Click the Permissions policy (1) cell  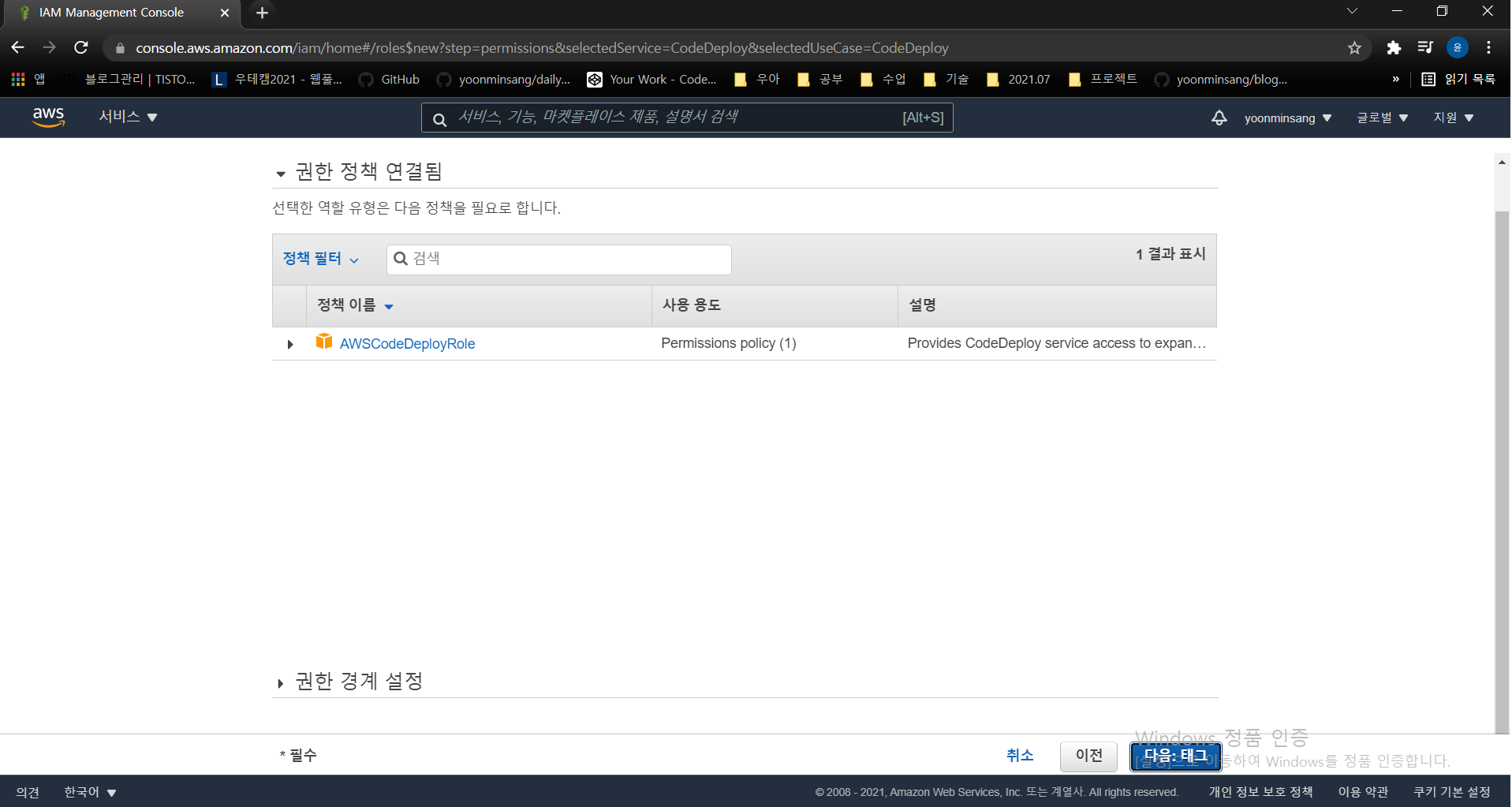click(729, 343)
